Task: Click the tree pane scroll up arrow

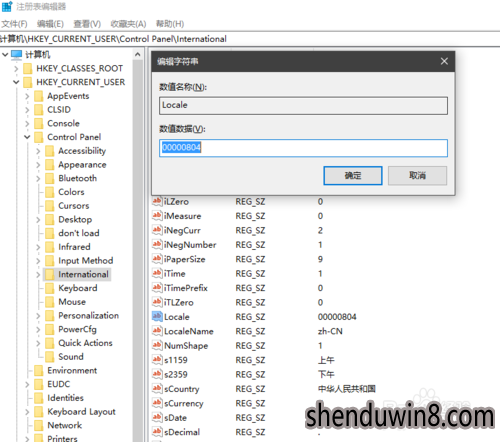Action: 138,54
